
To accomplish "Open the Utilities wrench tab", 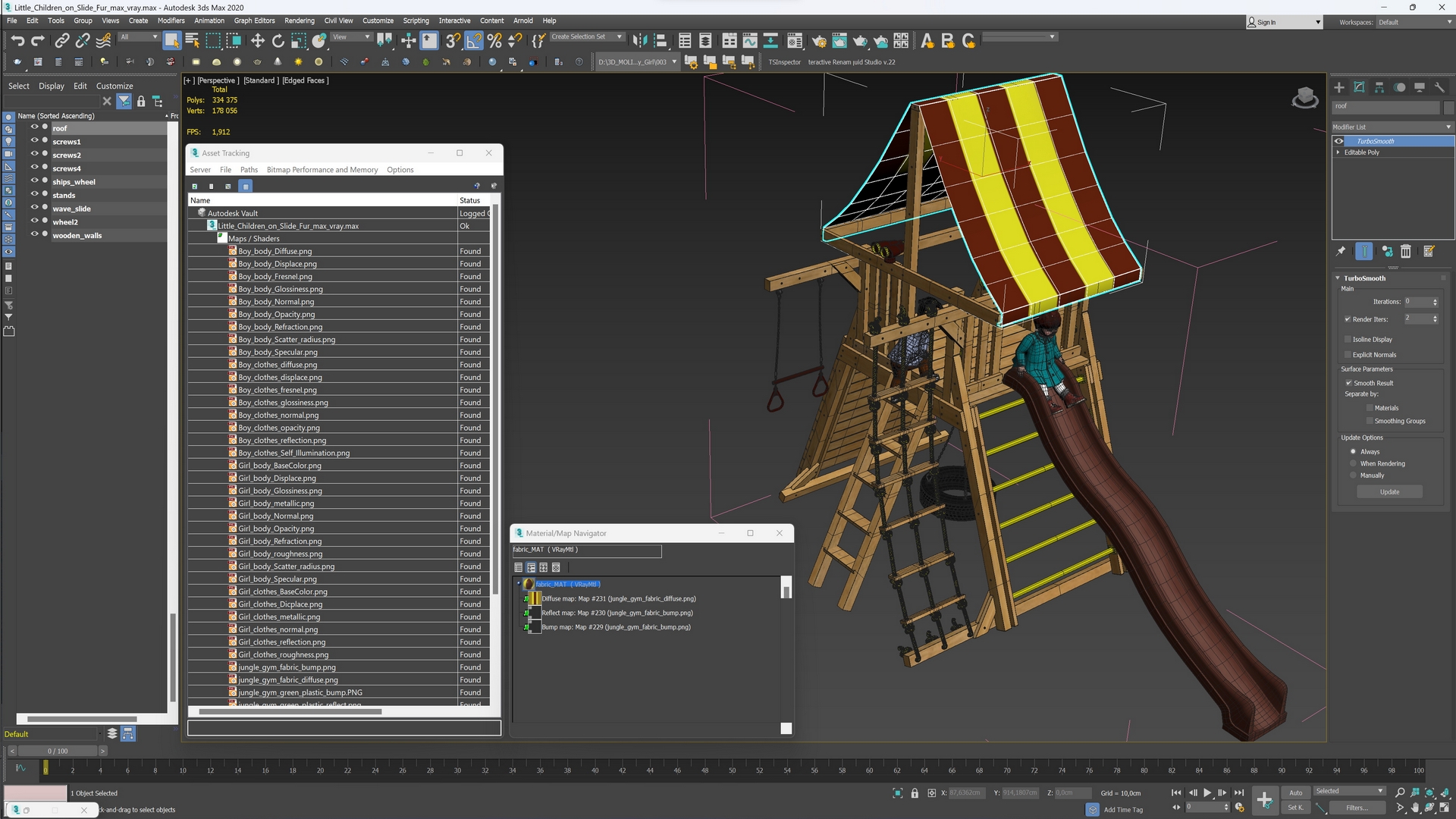I will click(x=1439, y=88).
